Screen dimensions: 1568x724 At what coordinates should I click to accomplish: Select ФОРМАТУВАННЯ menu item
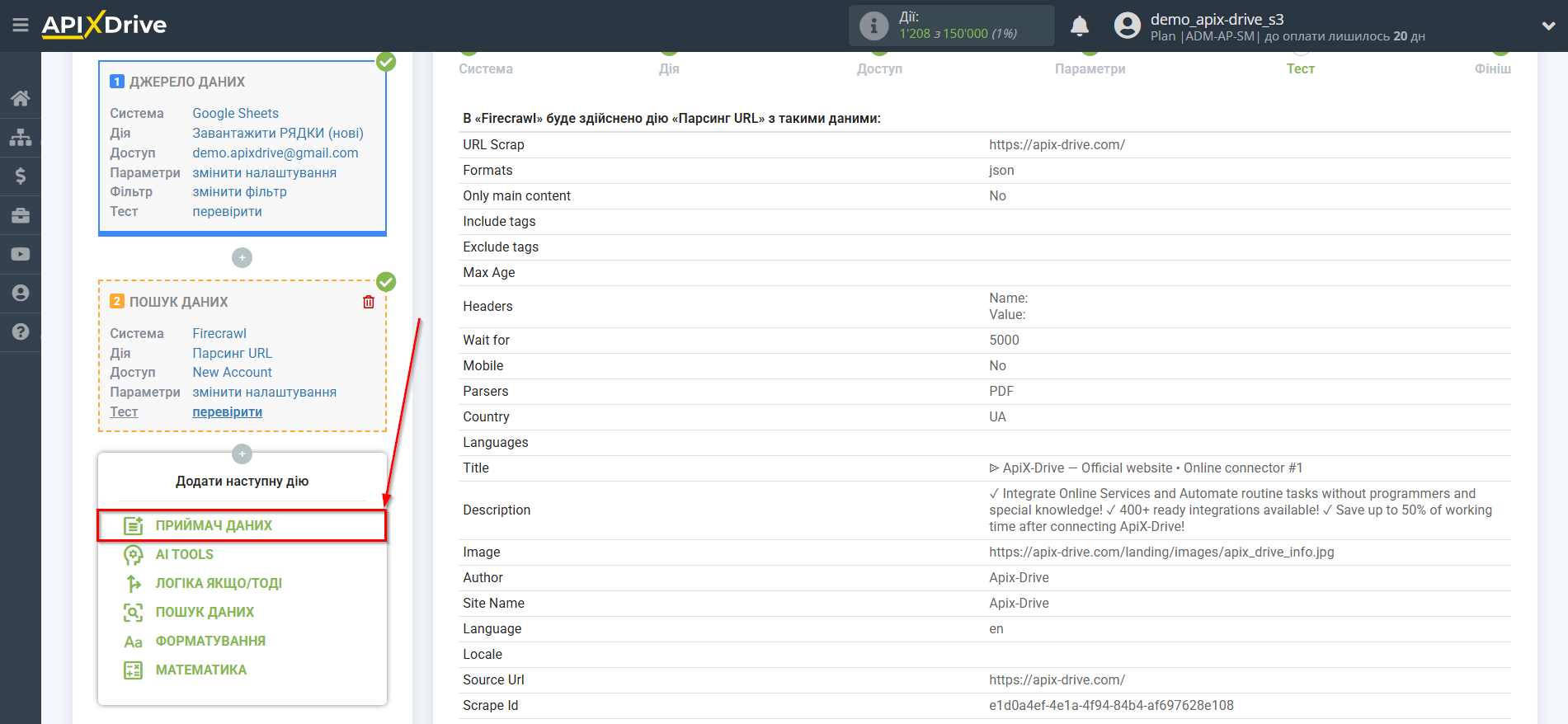(210, 642)
